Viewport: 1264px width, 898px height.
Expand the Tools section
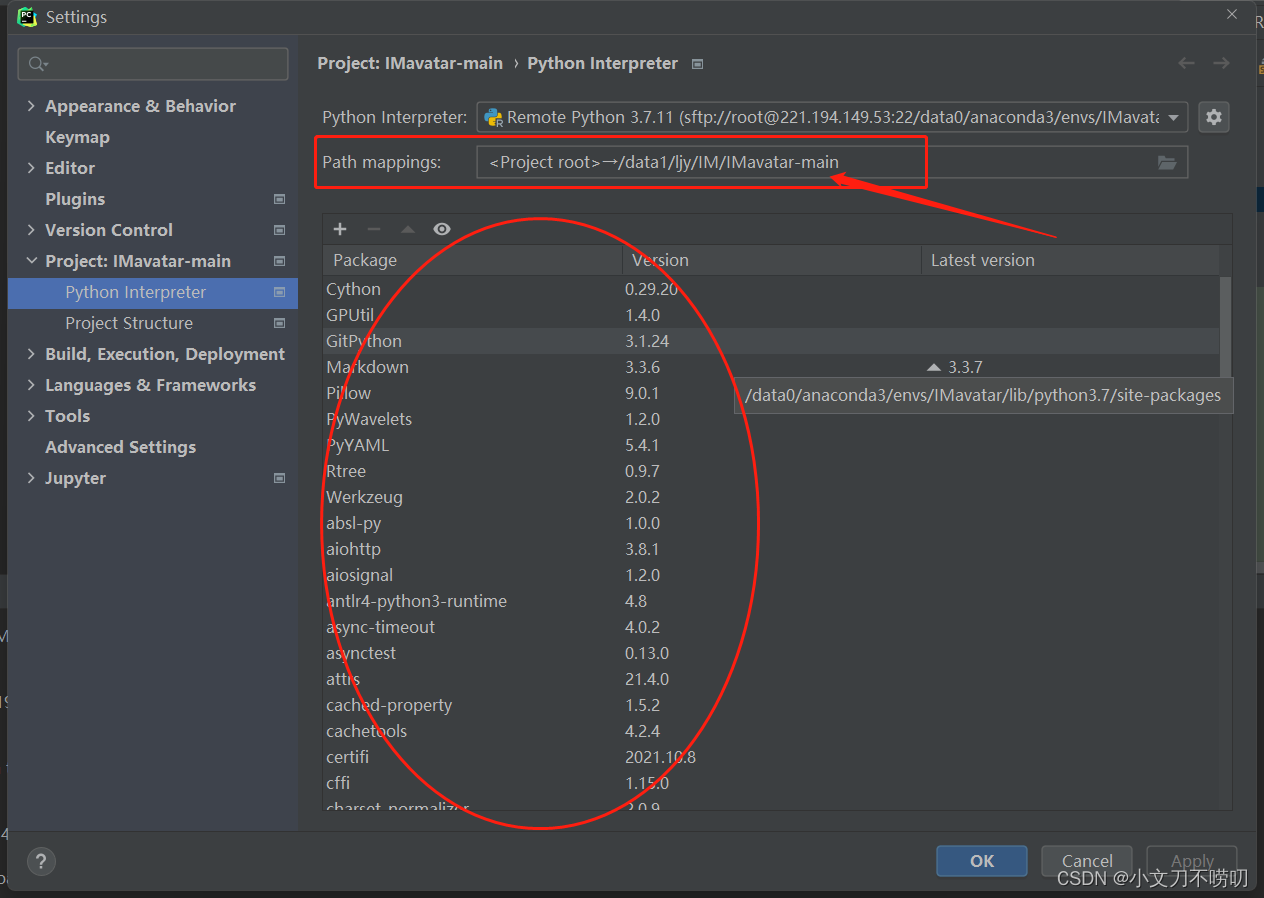pyautogui.click(x=31, y=416)
